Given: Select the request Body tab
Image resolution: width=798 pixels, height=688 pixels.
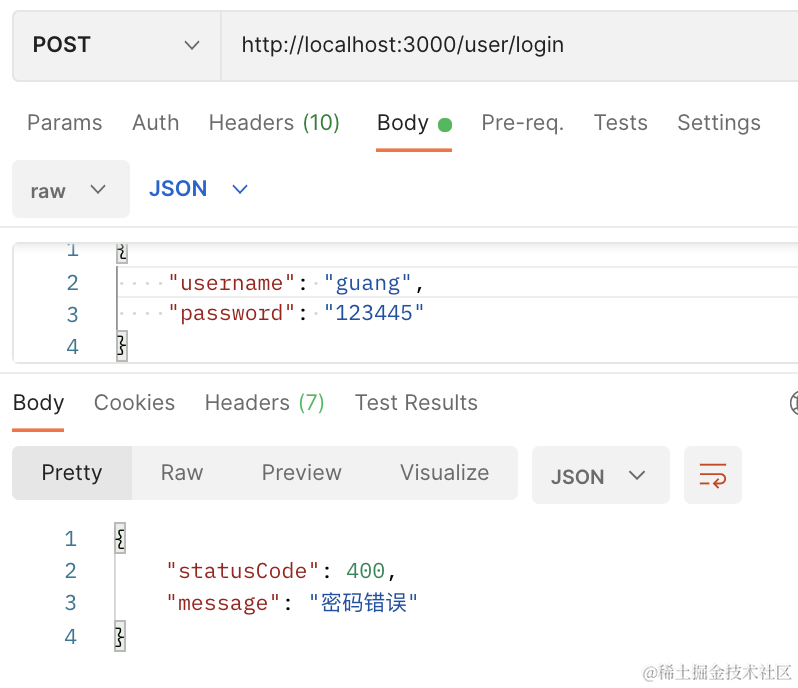Looking at the screenshot, I should click(x=403, y=123).
